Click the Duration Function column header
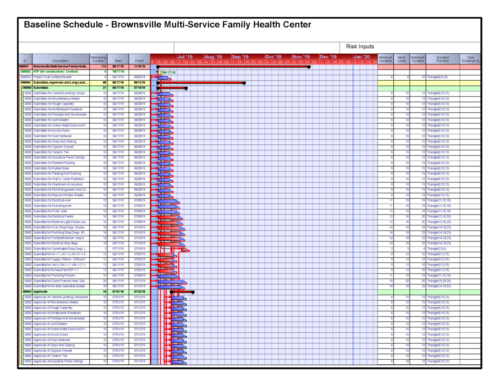This screenshot has width=500, height=386. (443, 59)
